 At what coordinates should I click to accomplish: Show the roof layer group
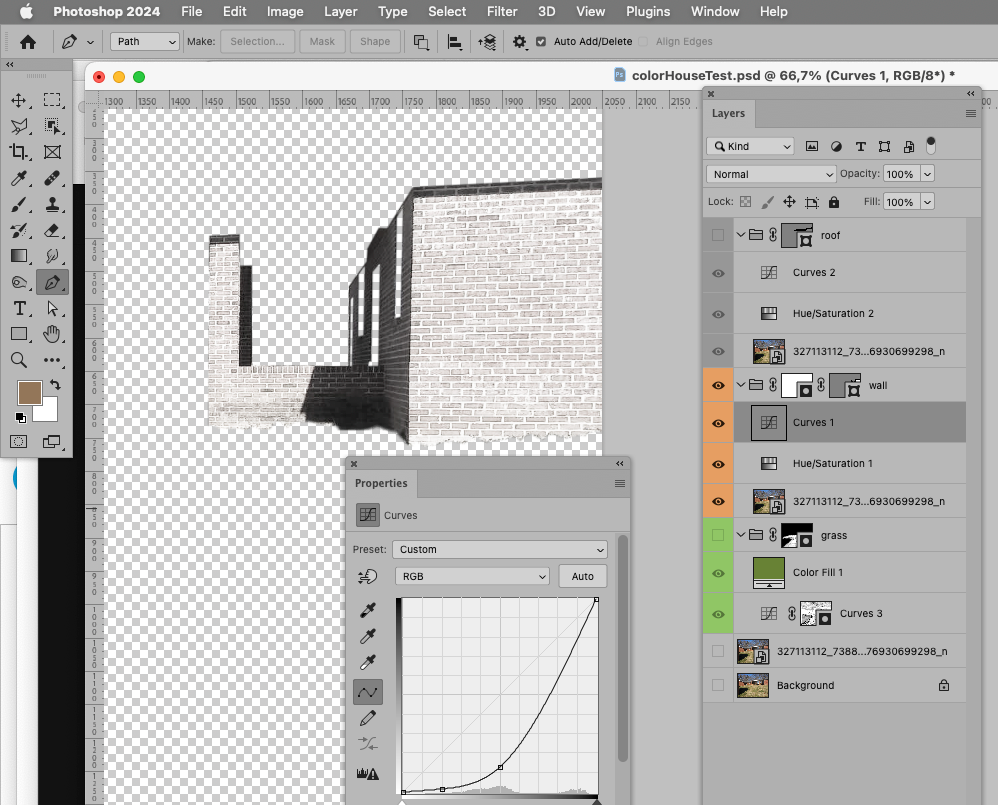(718, 234)
